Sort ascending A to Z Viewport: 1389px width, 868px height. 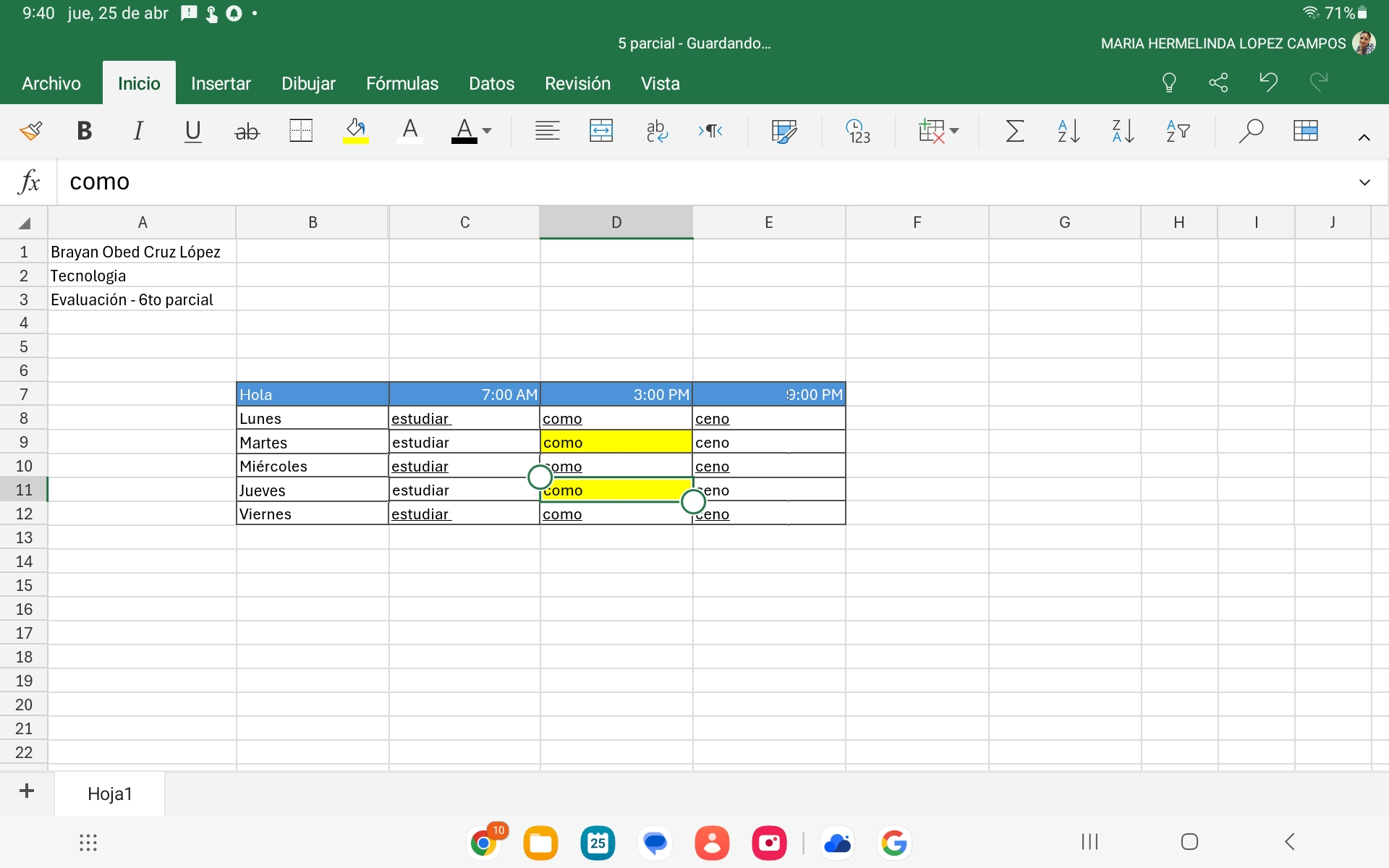1069,131
